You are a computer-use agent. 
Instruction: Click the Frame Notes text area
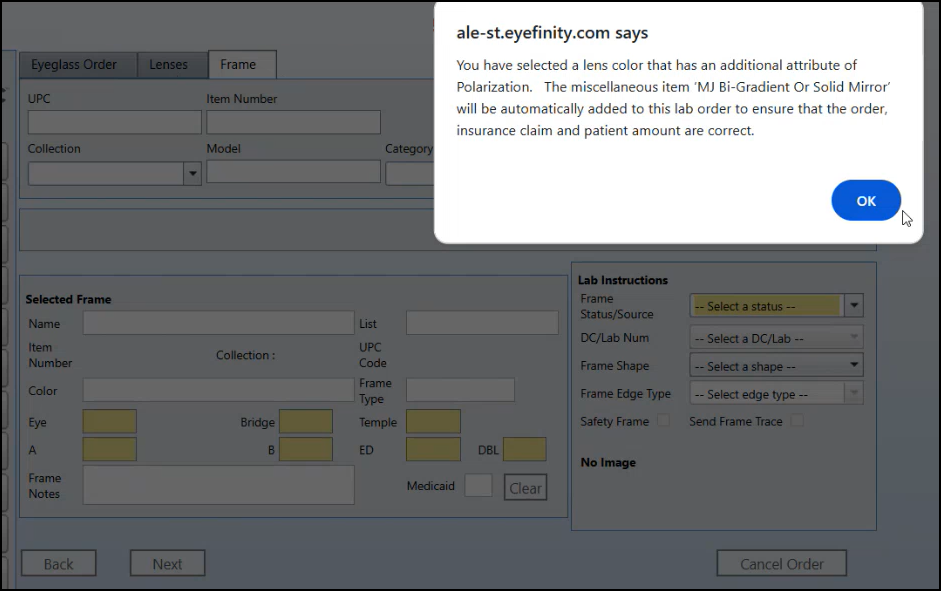tap(218, 485)
